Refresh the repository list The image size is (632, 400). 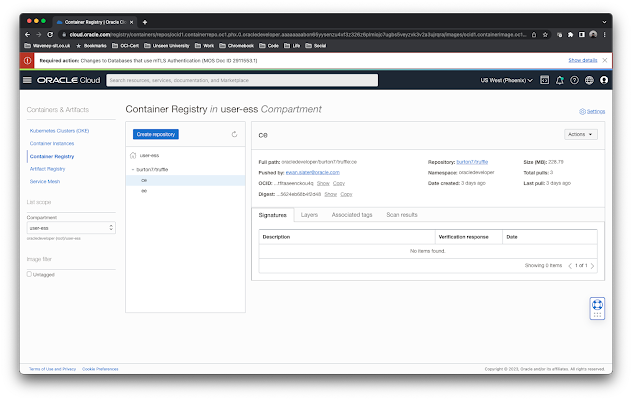coord(234,134)
